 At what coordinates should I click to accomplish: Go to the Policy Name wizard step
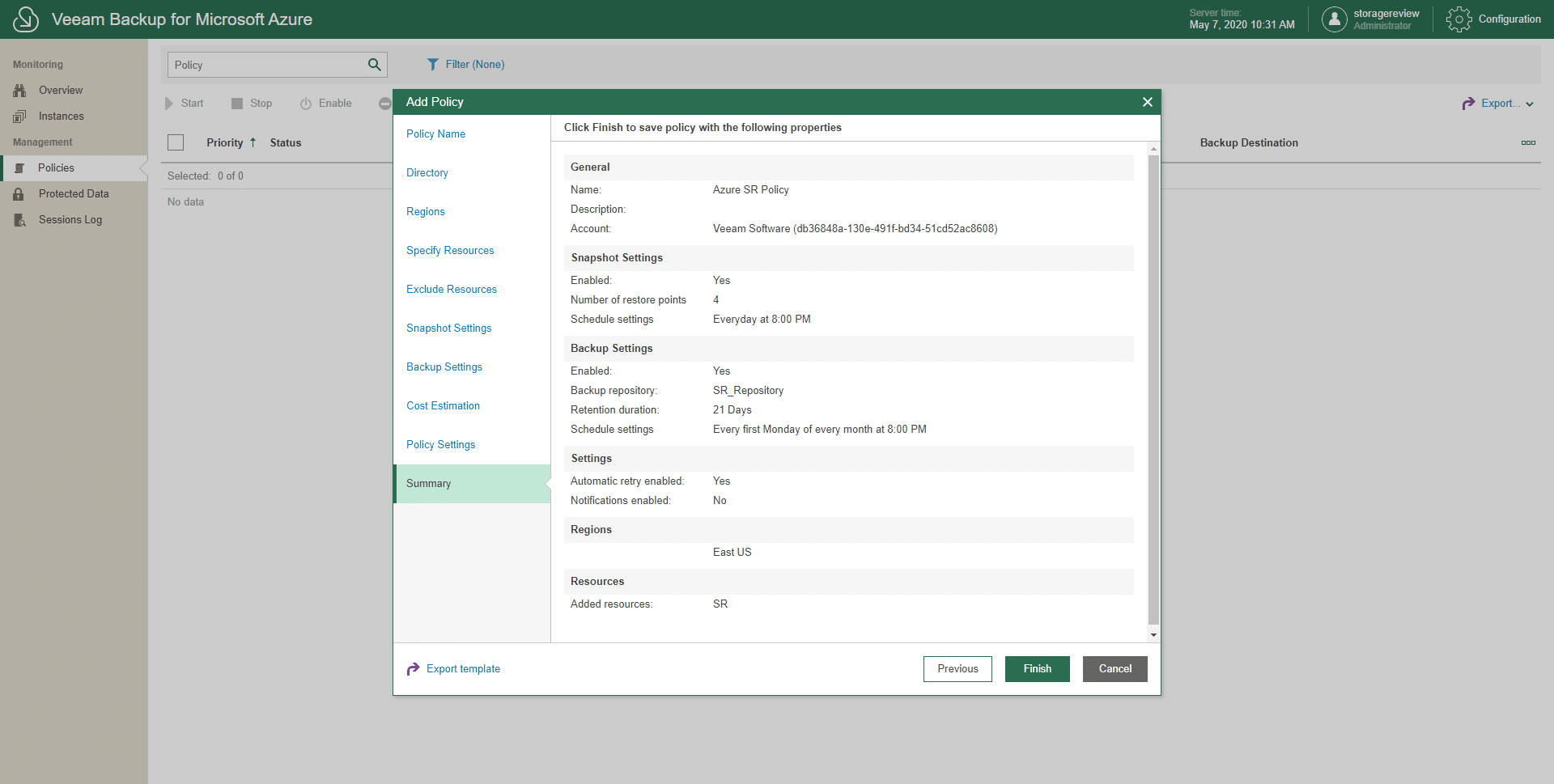[435, 134]
